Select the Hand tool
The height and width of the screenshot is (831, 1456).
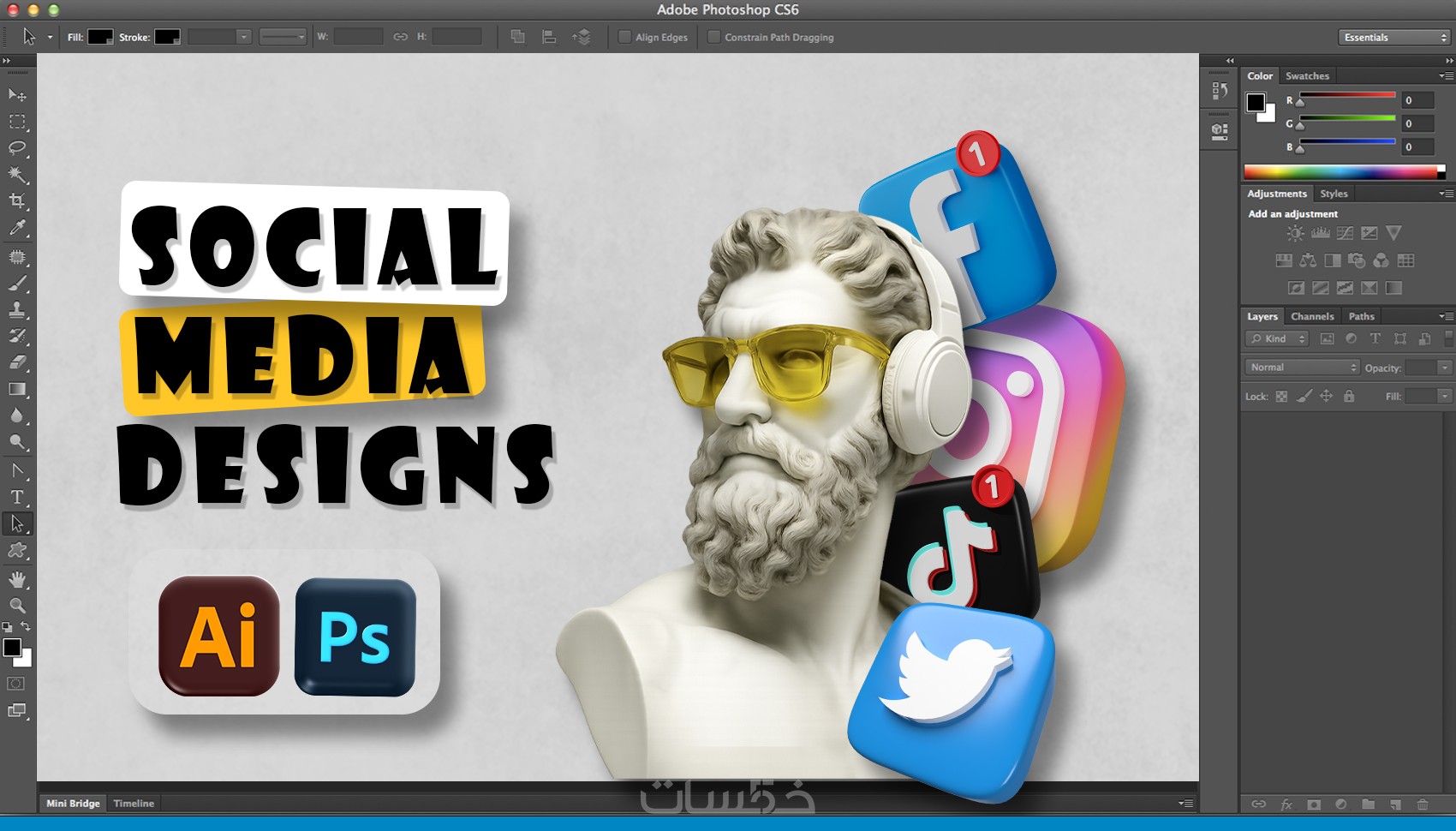pos(17,580)
